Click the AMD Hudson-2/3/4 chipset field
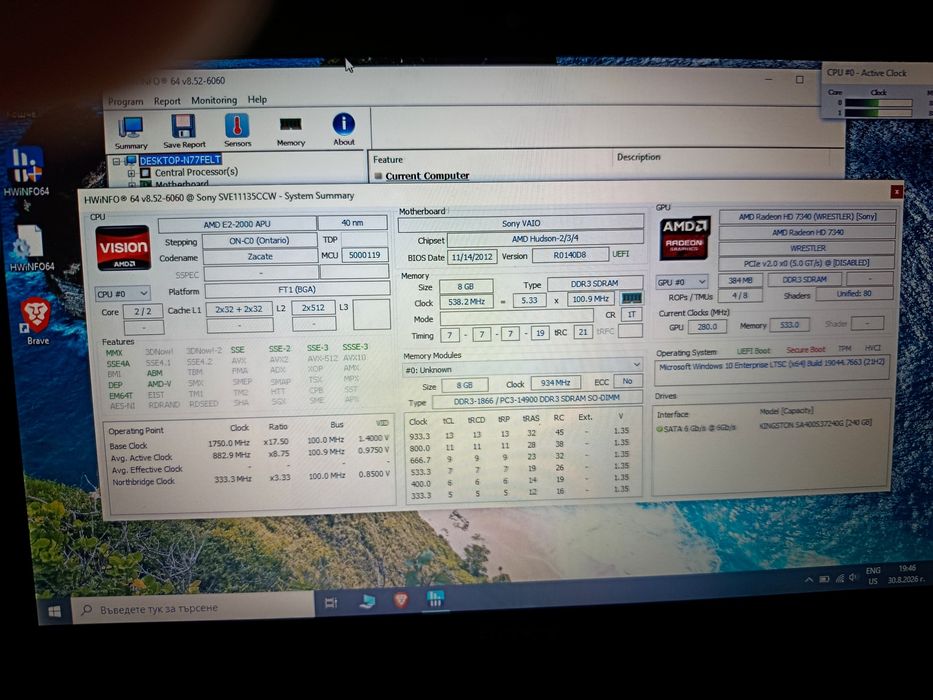The image size is (933, 700). click(x=545, y=239)
